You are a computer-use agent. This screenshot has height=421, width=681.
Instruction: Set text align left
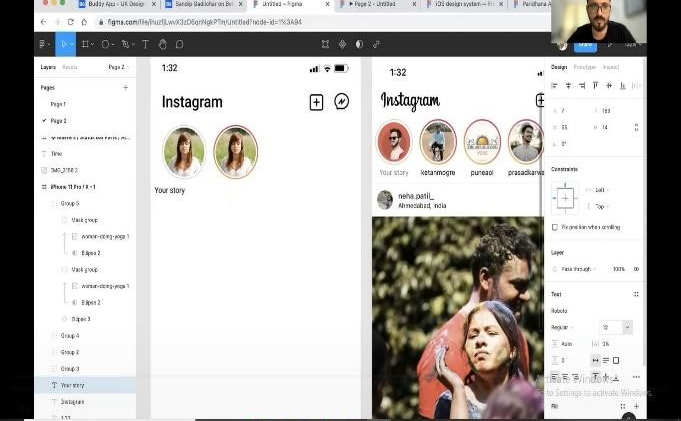coord(555,377)
